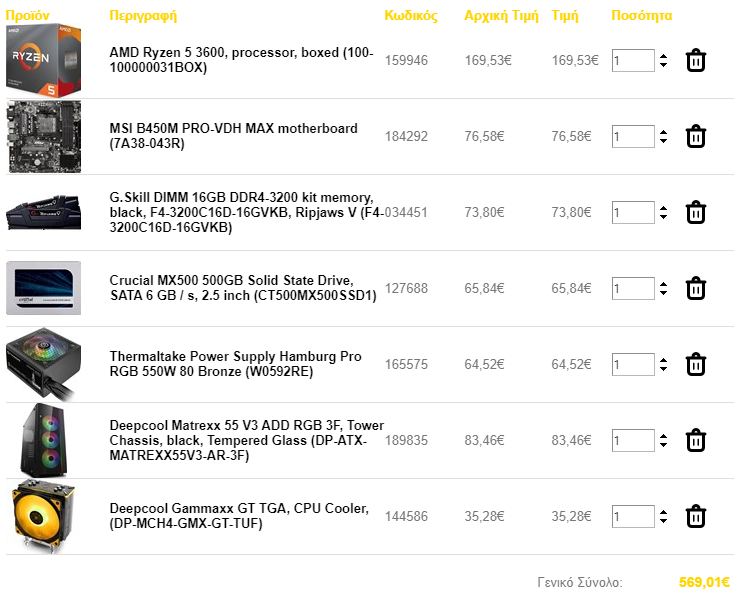Increase quantity of Crucial MX500 SSD
The width and height of the screenshot is (739, 601).
tap(664, 285)
